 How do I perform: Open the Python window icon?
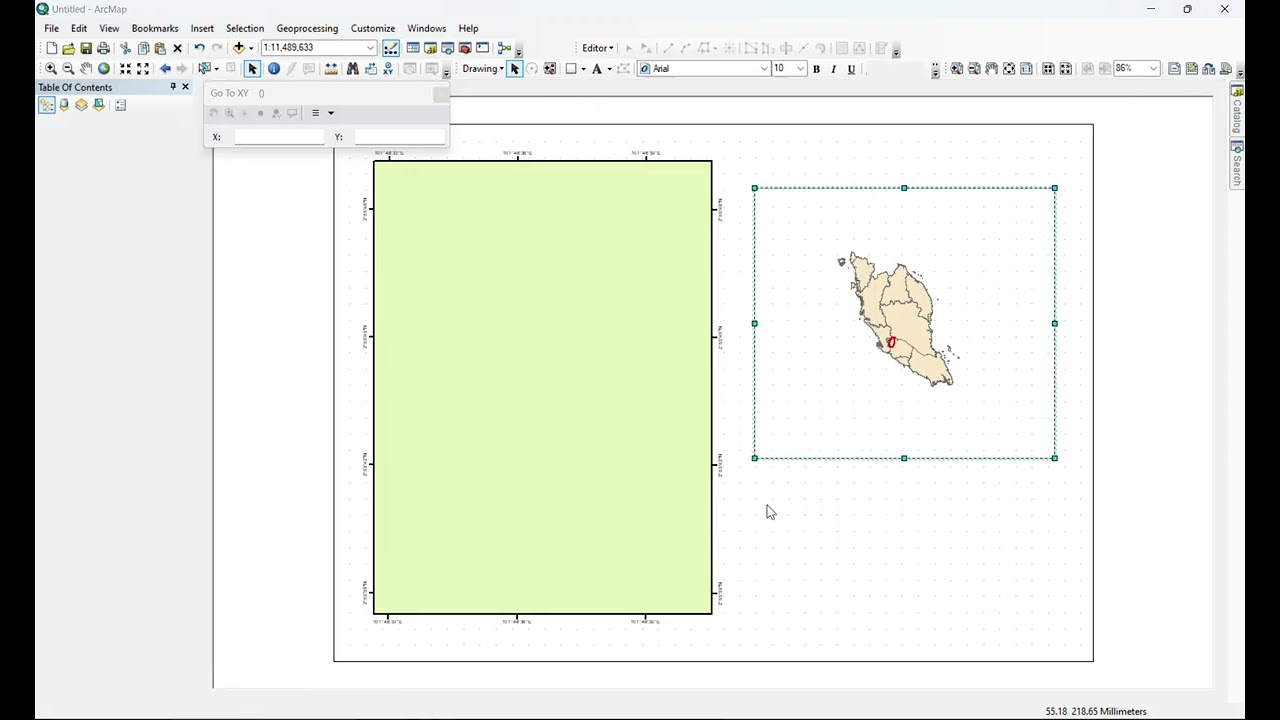pyautogui.click(x=483, y=48)
